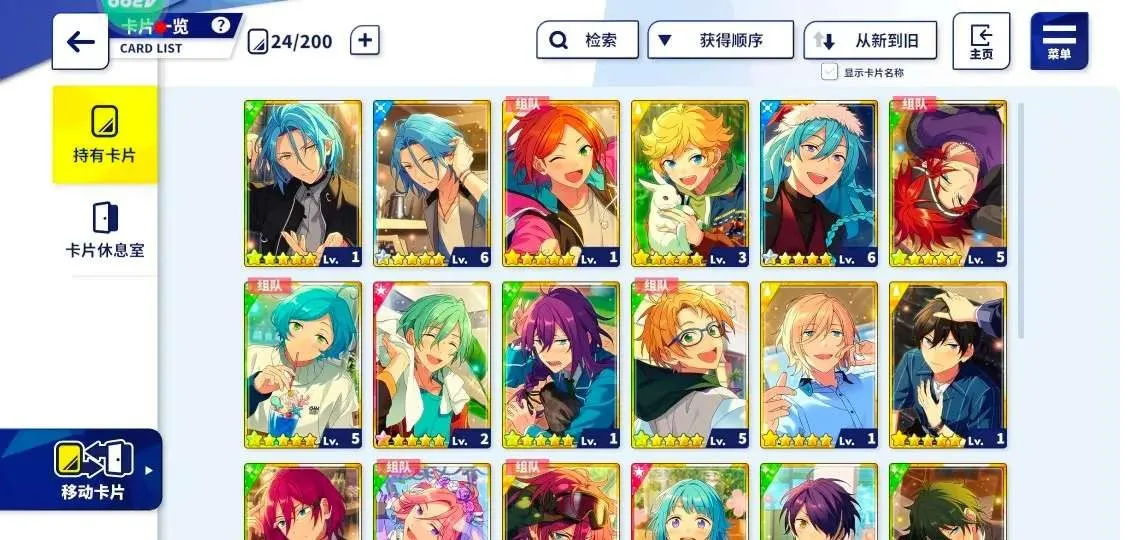Viewport: 1140px width, 540px height.
Task: Open the 菜单 hamburger menu
Action: point(1059,41)
